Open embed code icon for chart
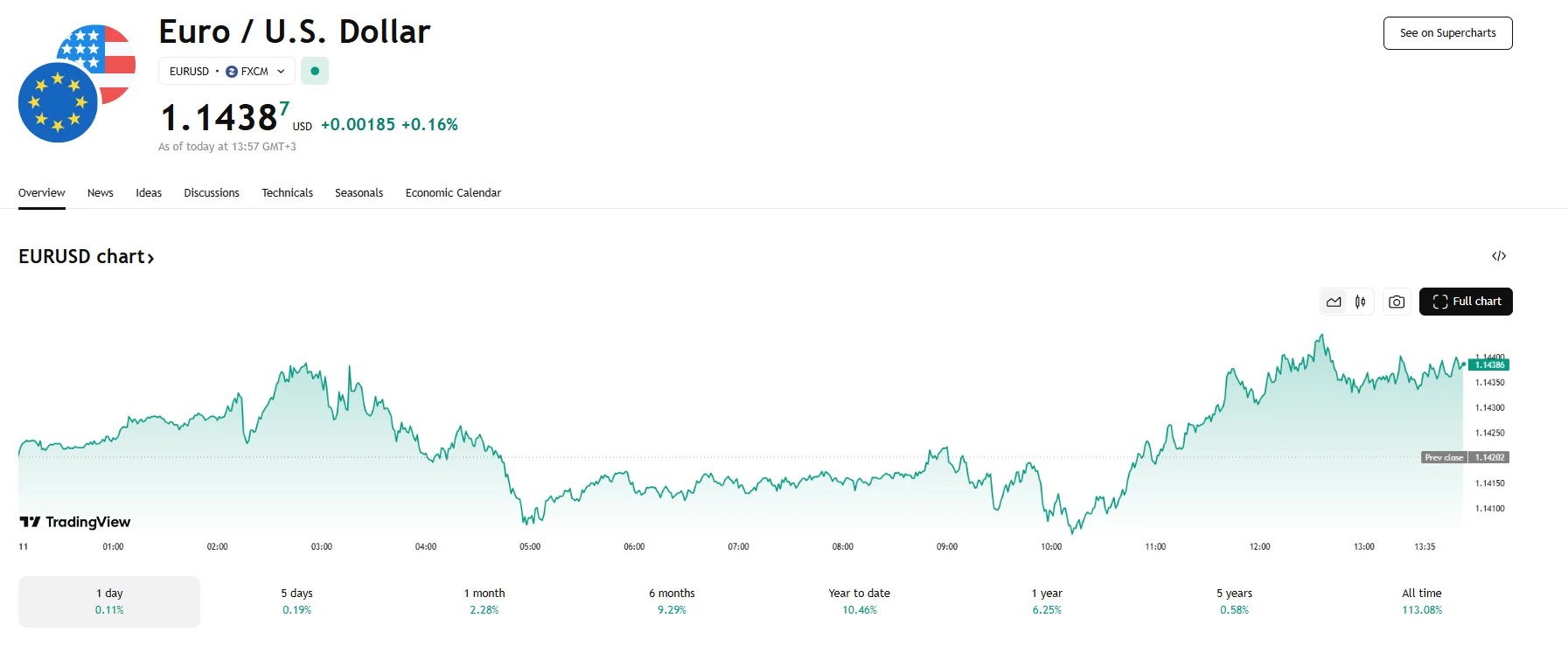 [x=1499, y=256]
